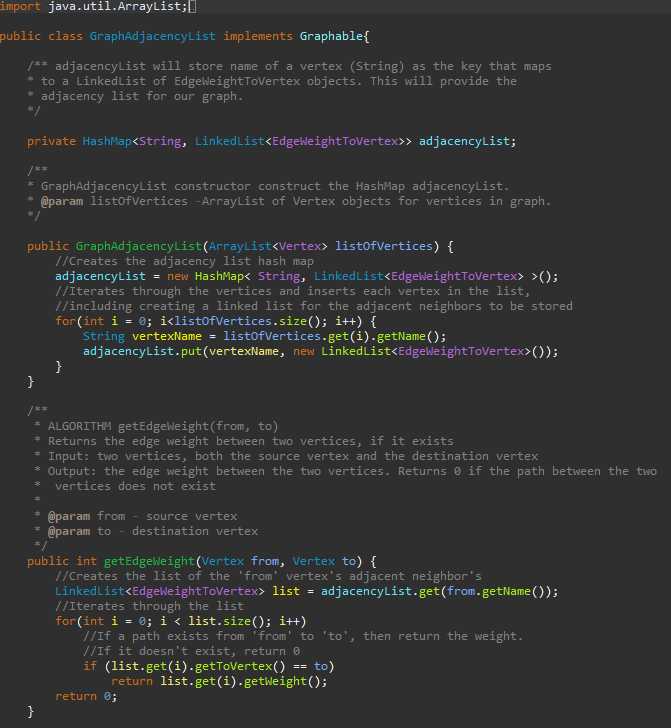The width and height of the screenshot is (671, 728).
Task: Click comment line 'adjacencyList will store name of a vertex'
Action: click(x=289, y=66)
